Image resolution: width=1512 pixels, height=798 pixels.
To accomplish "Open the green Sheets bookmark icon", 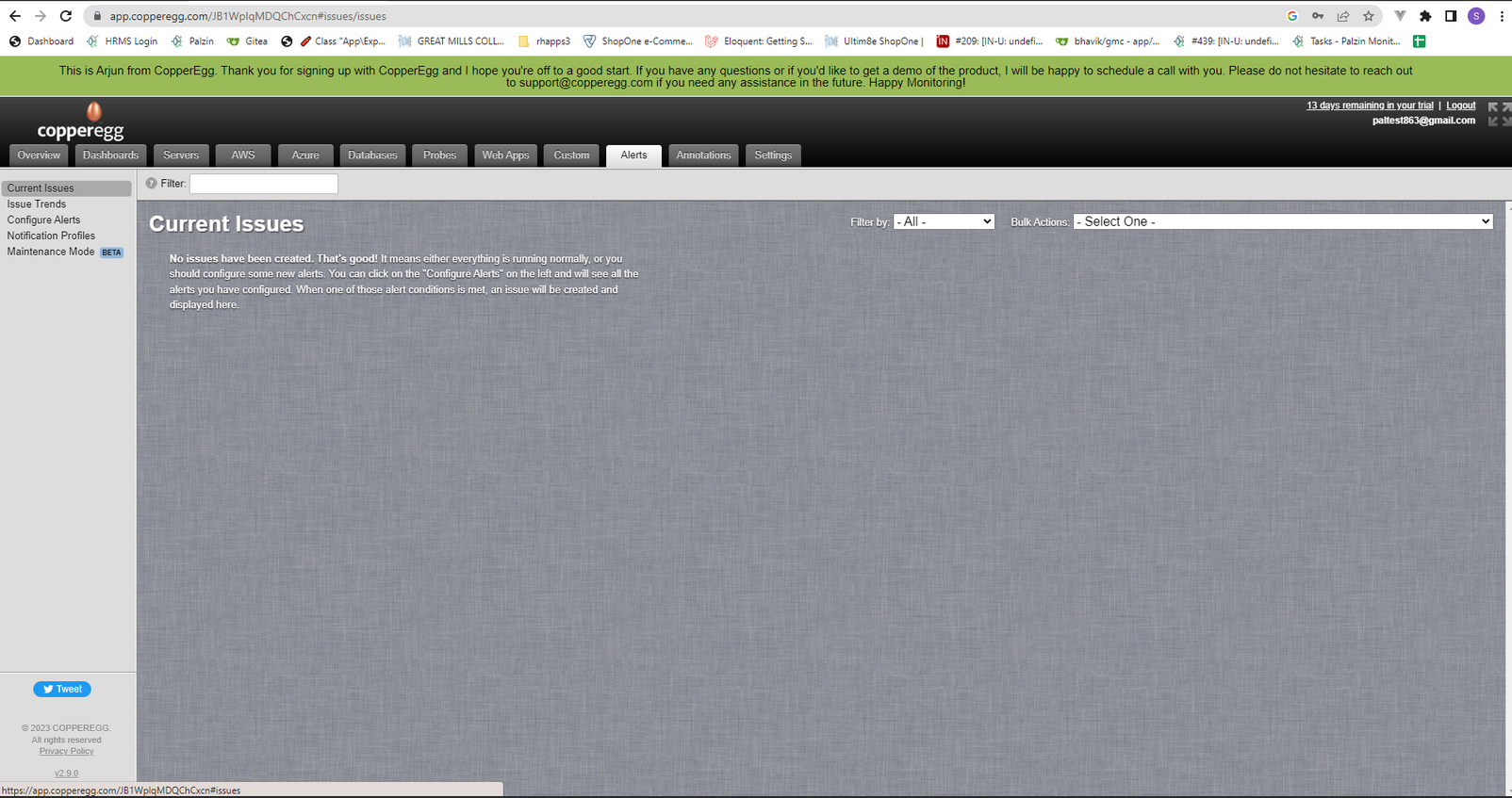I will point(1419,41).
